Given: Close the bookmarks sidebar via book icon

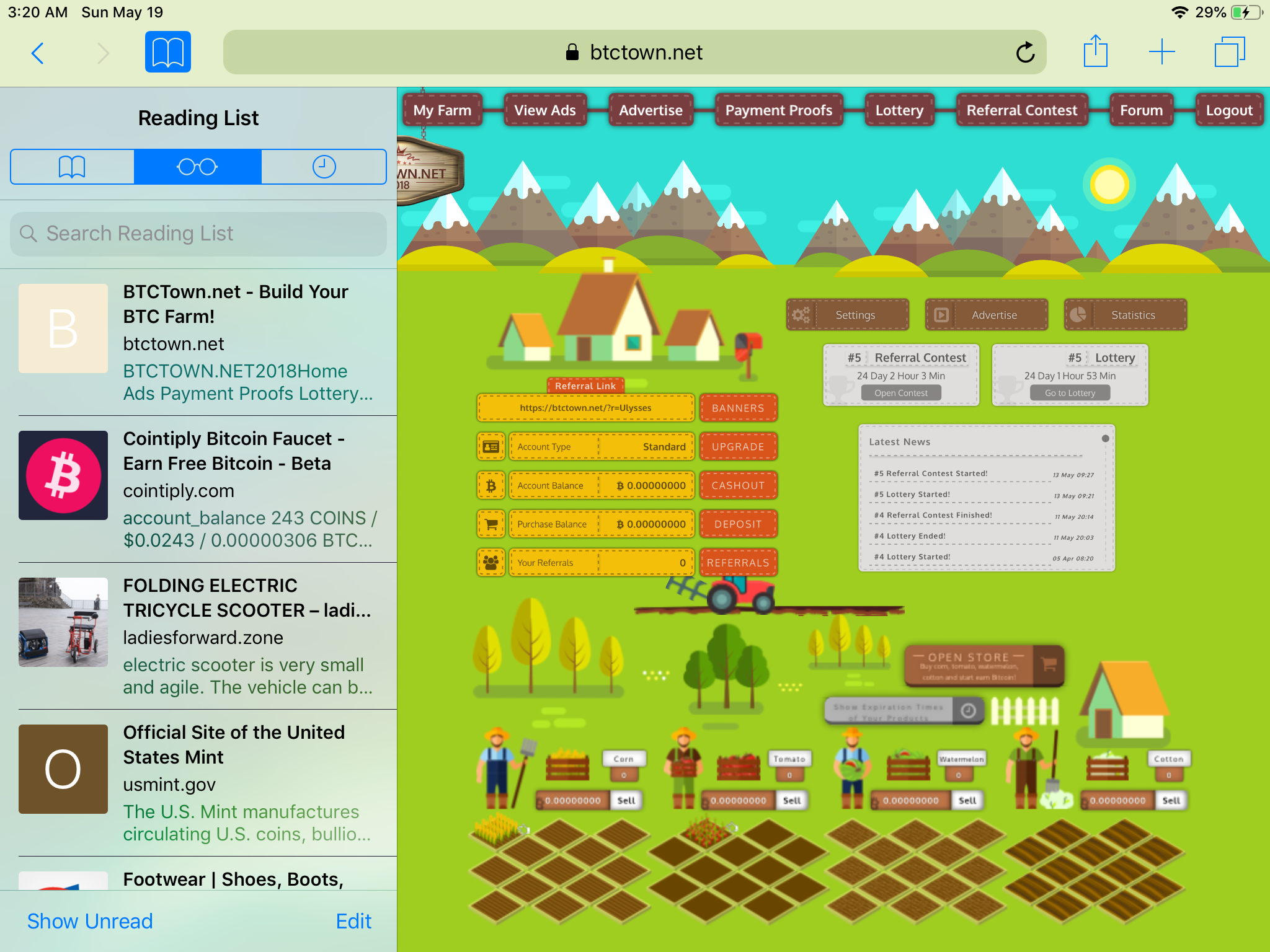Looking at the screenshot, I should [168, 52].
